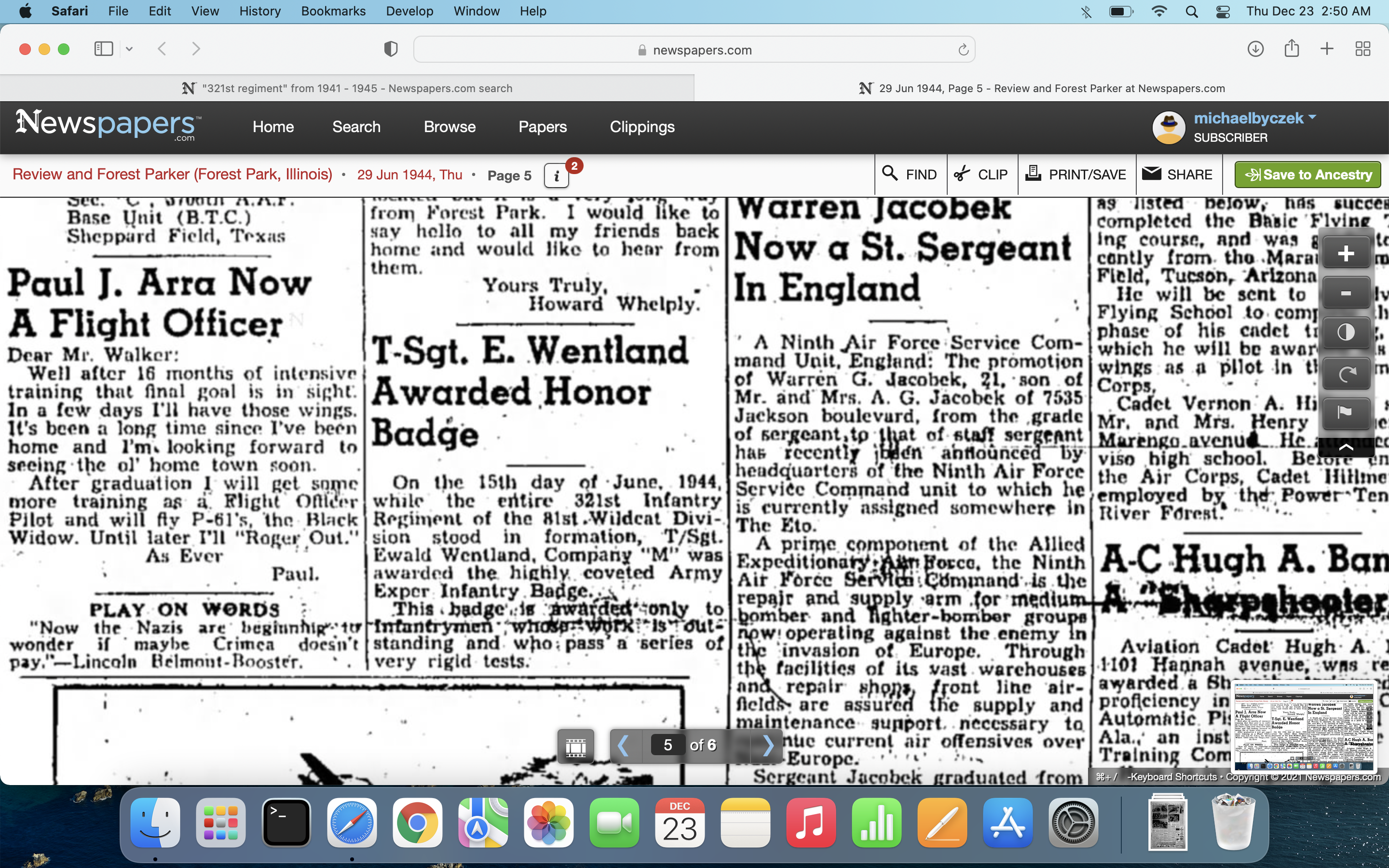Image resolution: width=1389 pixels, height=868 pixels.
Task: Toggle the Safari sidebar
Action: [x=103, y=49]
